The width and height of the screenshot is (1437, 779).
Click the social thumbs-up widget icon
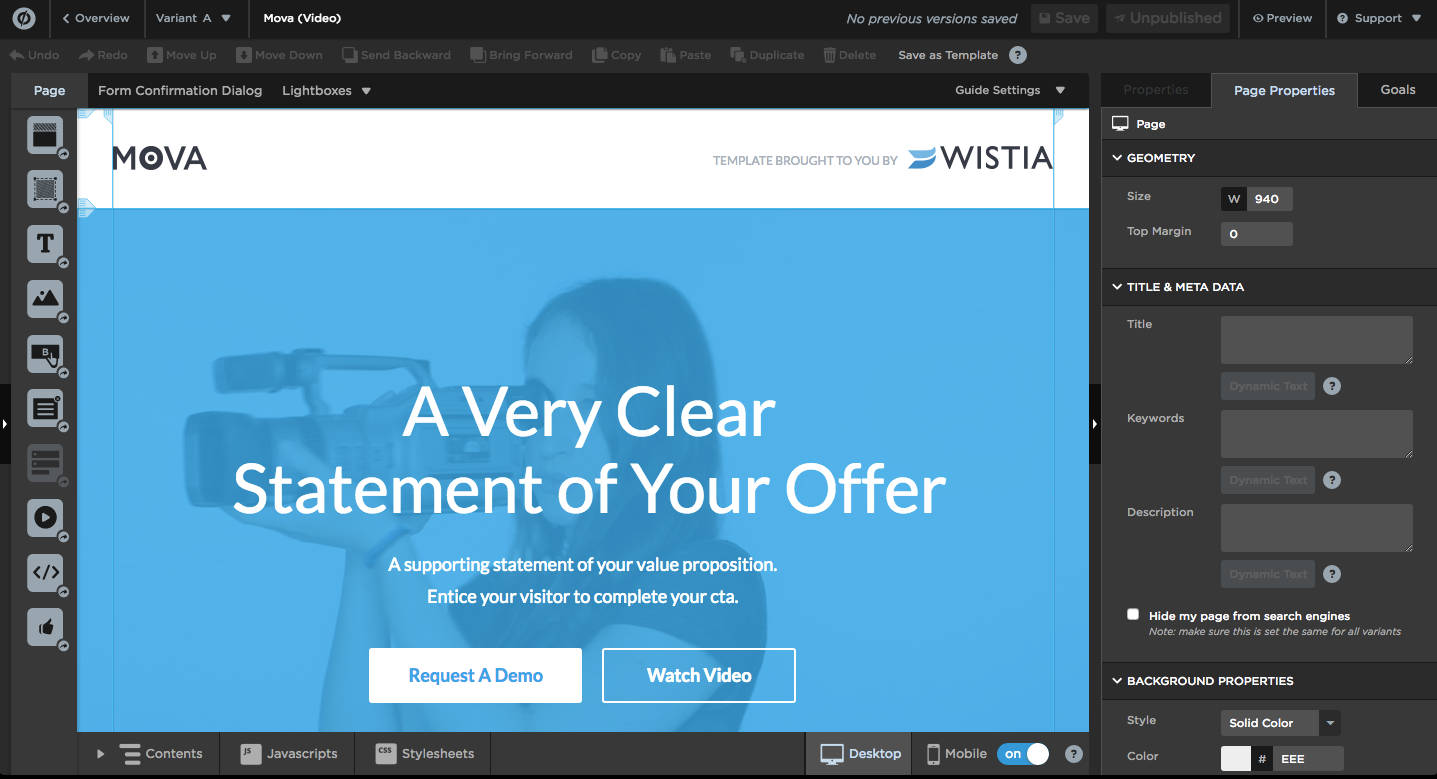[x=45, y=627]
